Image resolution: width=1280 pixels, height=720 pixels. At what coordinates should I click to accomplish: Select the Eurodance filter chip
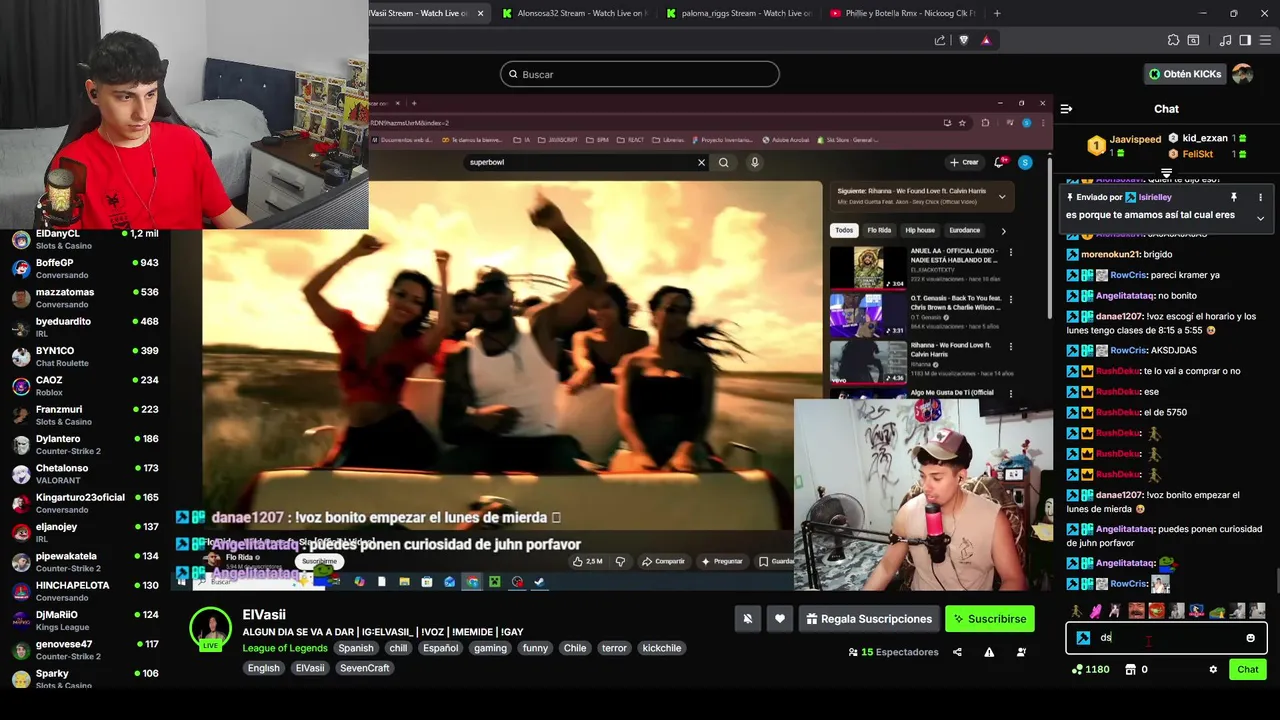click(964, 230)
